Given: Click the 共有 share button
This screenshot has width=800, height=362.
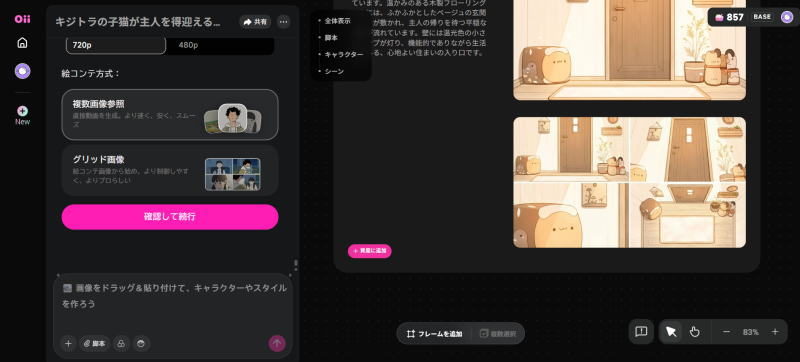Looking at the screenshot, I should pyautogui.click(x=255, y=22).
